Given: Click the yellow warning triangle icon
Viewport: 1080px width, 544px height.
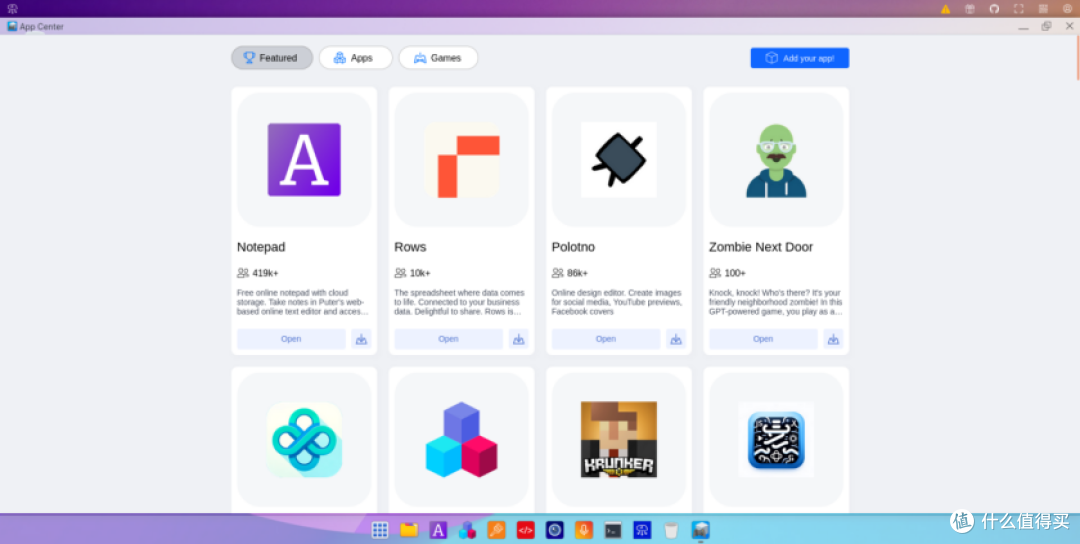Looking at the screenshot, I should click(x=946, y=9).
